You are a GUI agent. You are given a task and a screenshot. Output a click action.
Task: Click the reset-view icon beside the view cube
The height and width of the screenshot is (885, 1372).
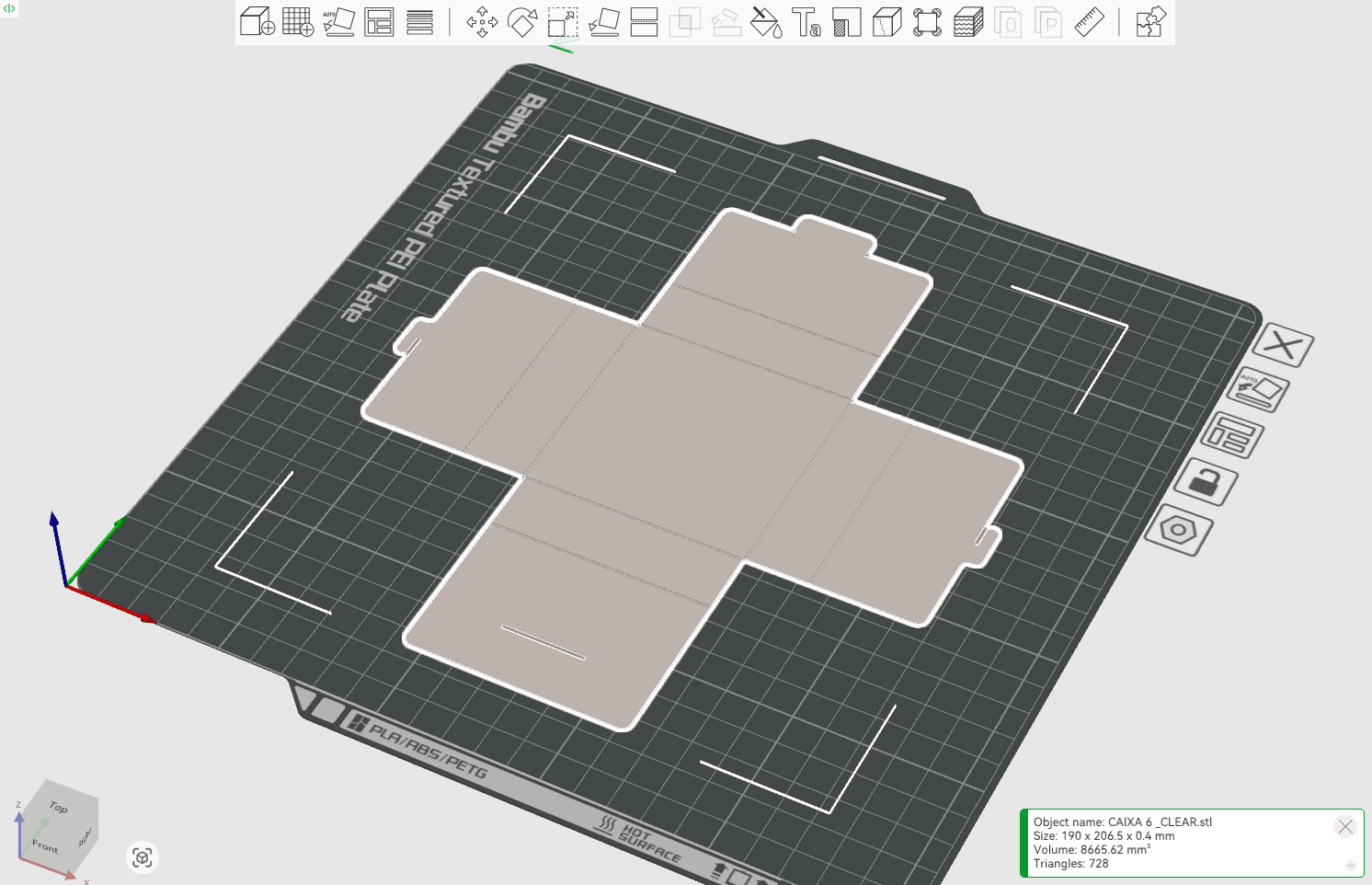click(142, 857)
